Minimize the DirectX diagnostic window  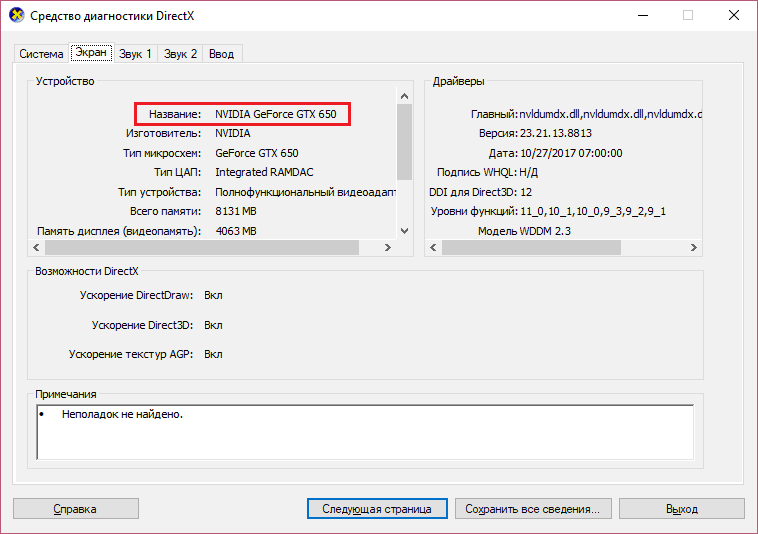pos(643,15)
